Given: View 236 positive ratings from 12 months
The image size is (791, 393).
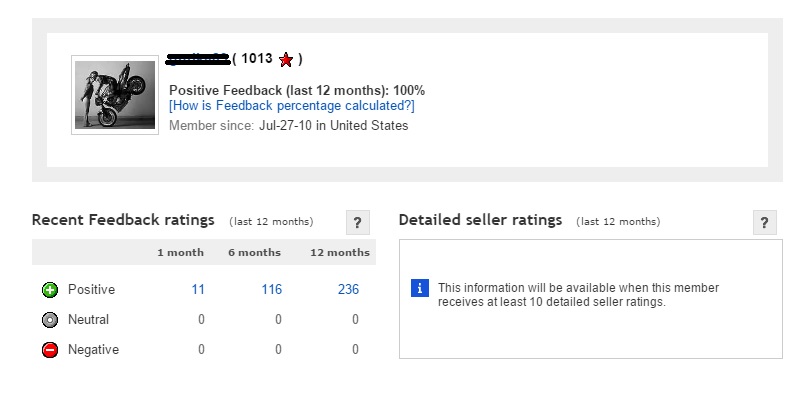Looking at the screenshot, I should tap(348, 290).
